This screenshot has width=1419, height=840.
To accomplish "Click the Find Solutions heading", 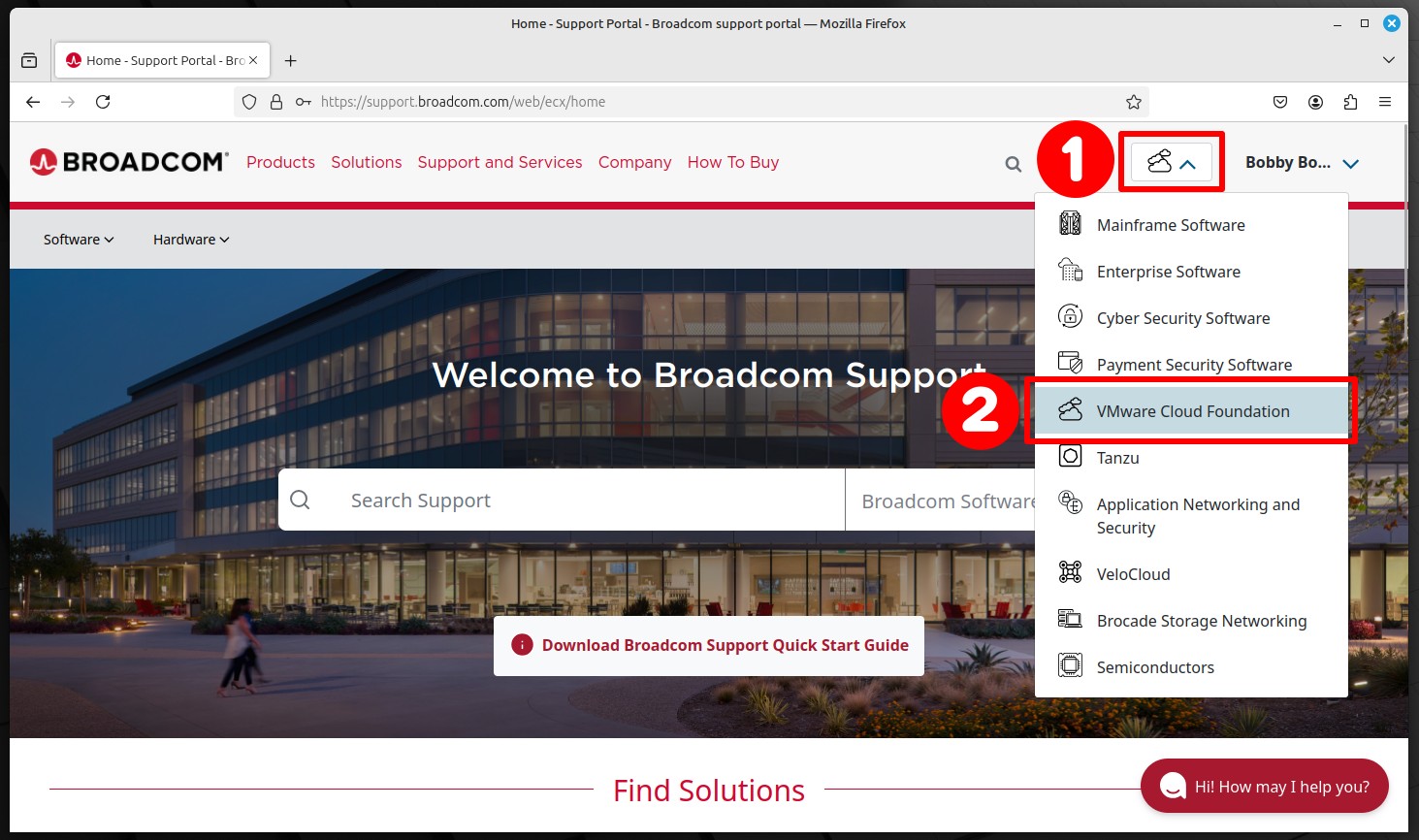I will [709, 791].
